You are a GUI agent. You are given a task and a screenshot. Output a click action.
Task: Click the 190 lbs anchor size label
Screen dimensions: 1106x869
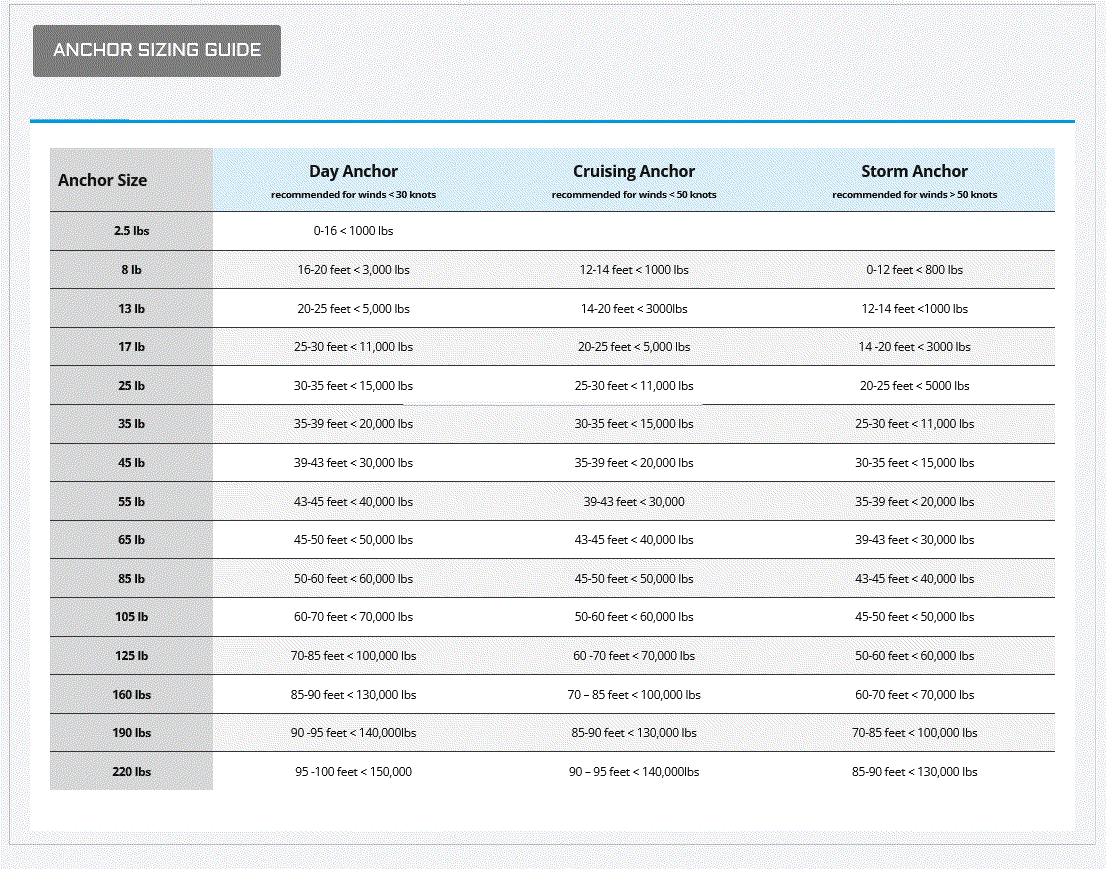pos(131,733)
